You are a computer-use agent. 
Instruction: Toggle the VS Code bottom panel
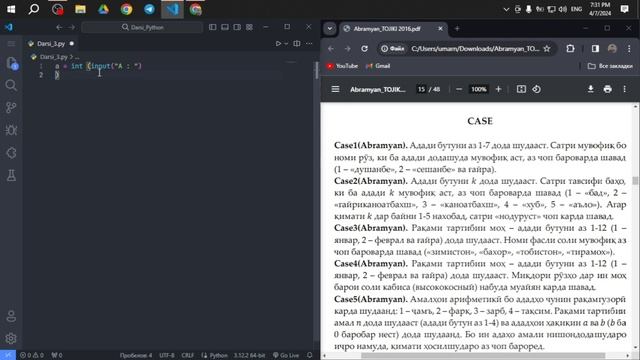pos(225,27)
